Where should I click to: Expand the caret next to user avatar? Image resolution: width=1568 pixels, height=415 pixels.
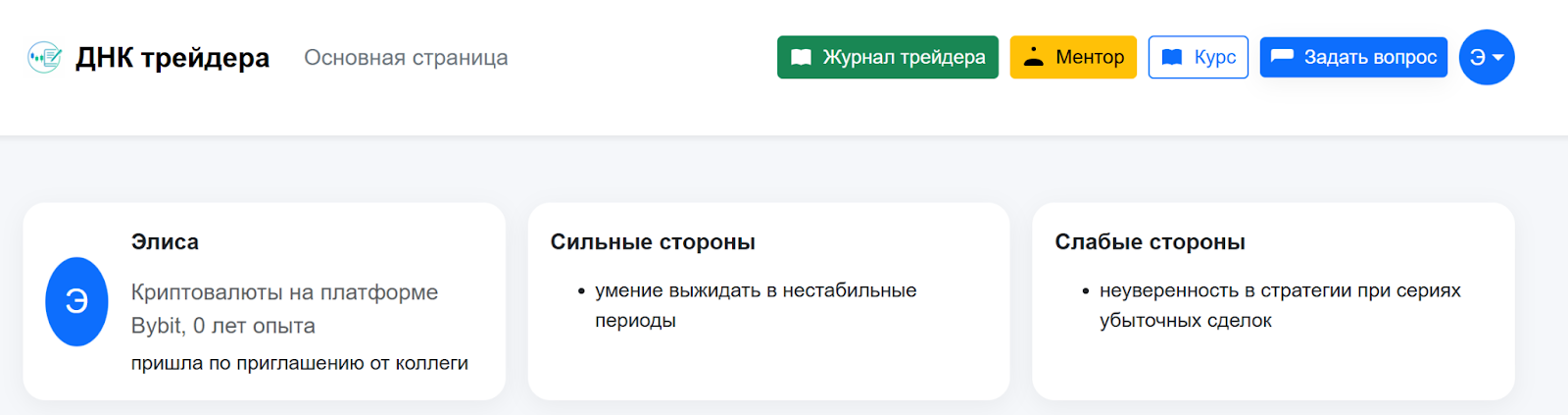[1497, 58]
